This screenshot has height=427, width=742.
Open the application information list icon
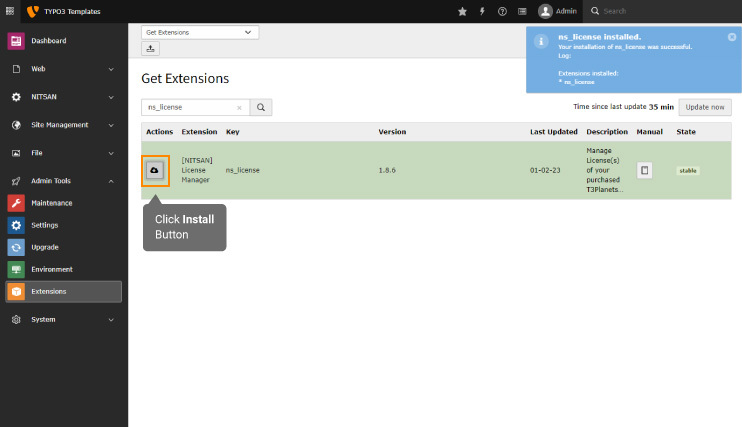521,11
